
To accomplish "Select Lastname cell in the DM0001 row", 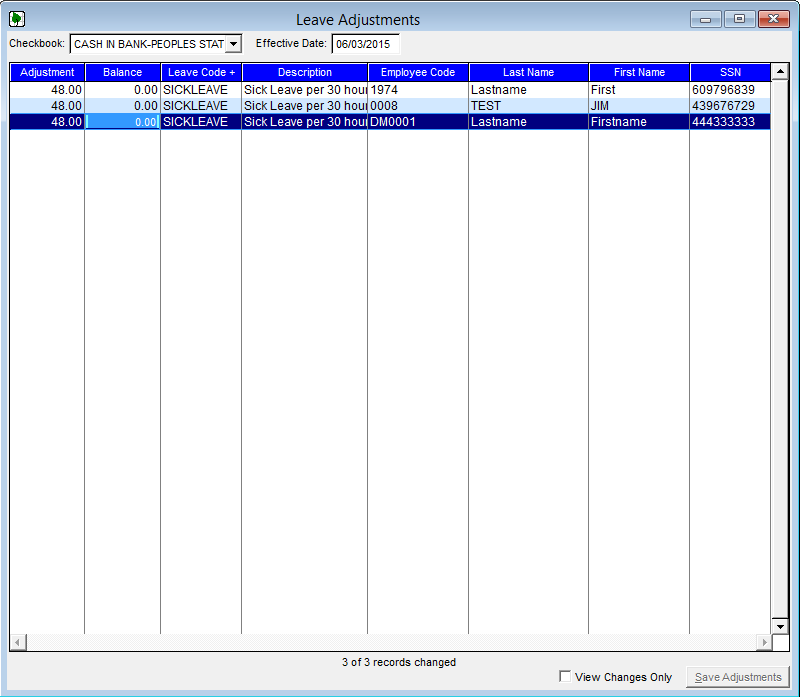I will pos(529,122).
